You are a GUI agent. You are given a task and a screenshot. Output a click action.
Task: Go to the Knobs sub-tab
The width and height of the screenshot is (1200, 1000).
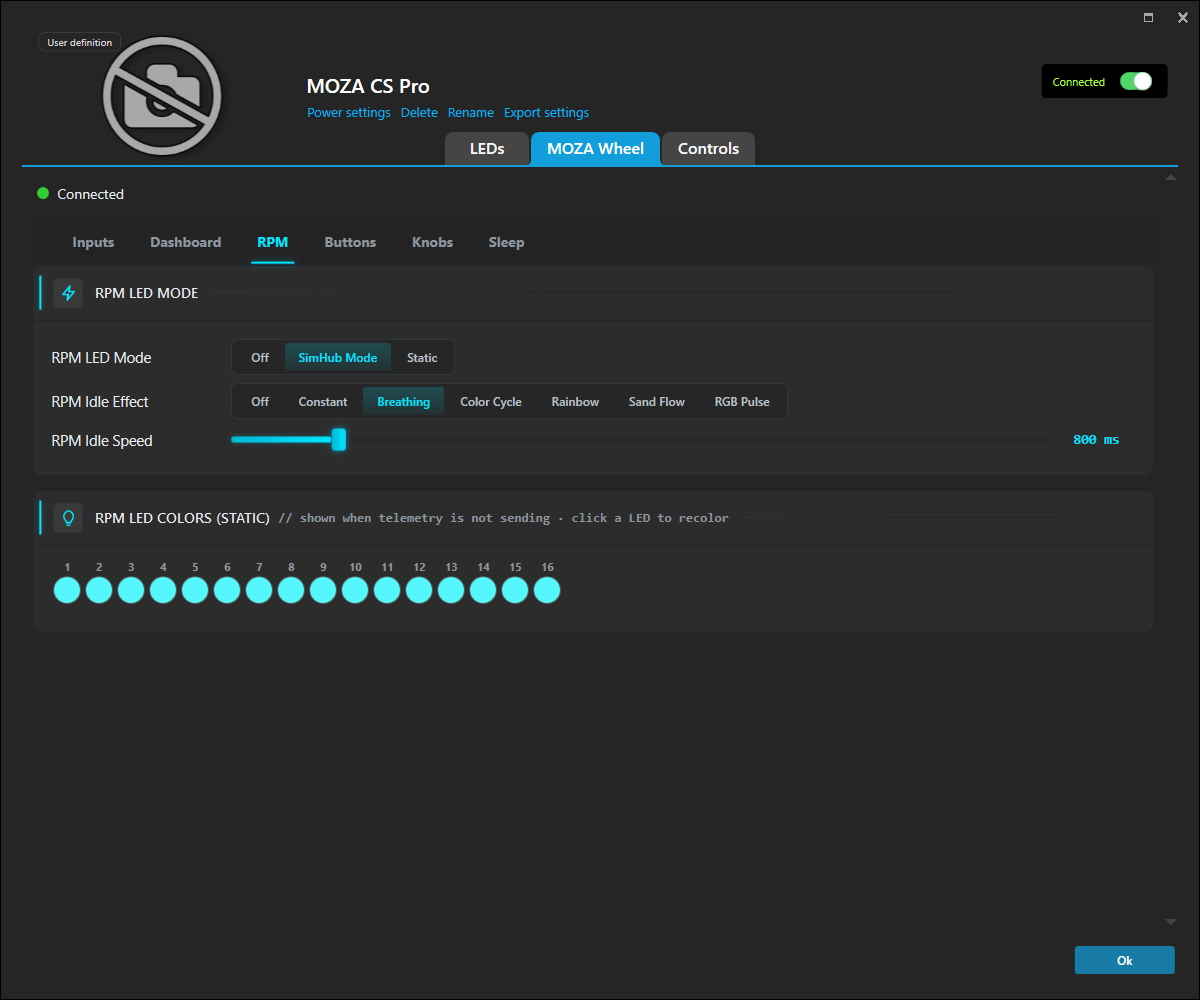click(432, 243)
